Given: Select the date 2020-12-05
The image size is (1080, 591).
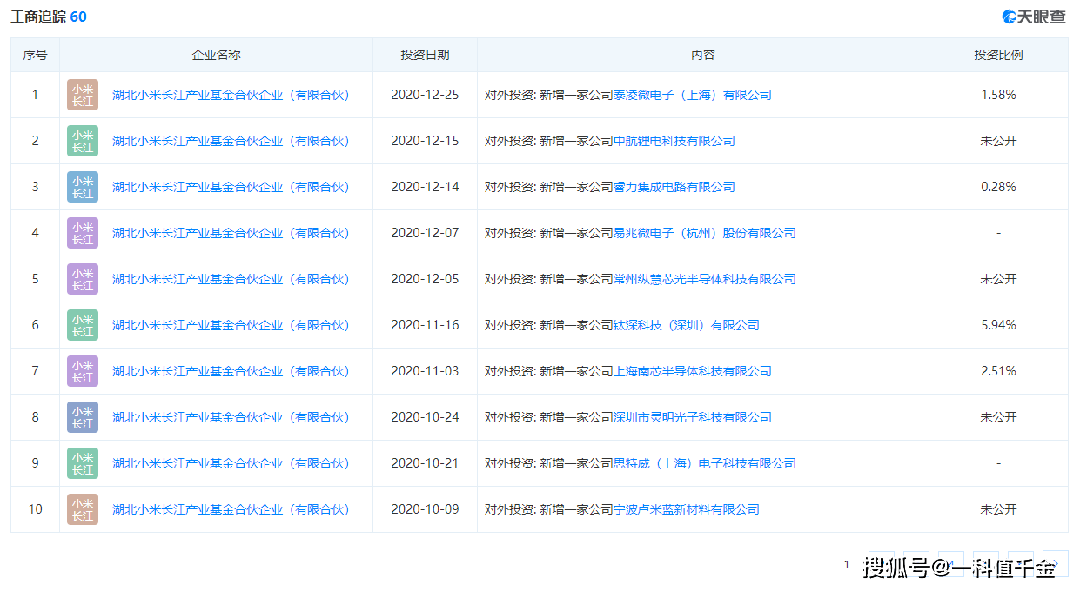Looking at the screenshot, I should coord(425,279).
